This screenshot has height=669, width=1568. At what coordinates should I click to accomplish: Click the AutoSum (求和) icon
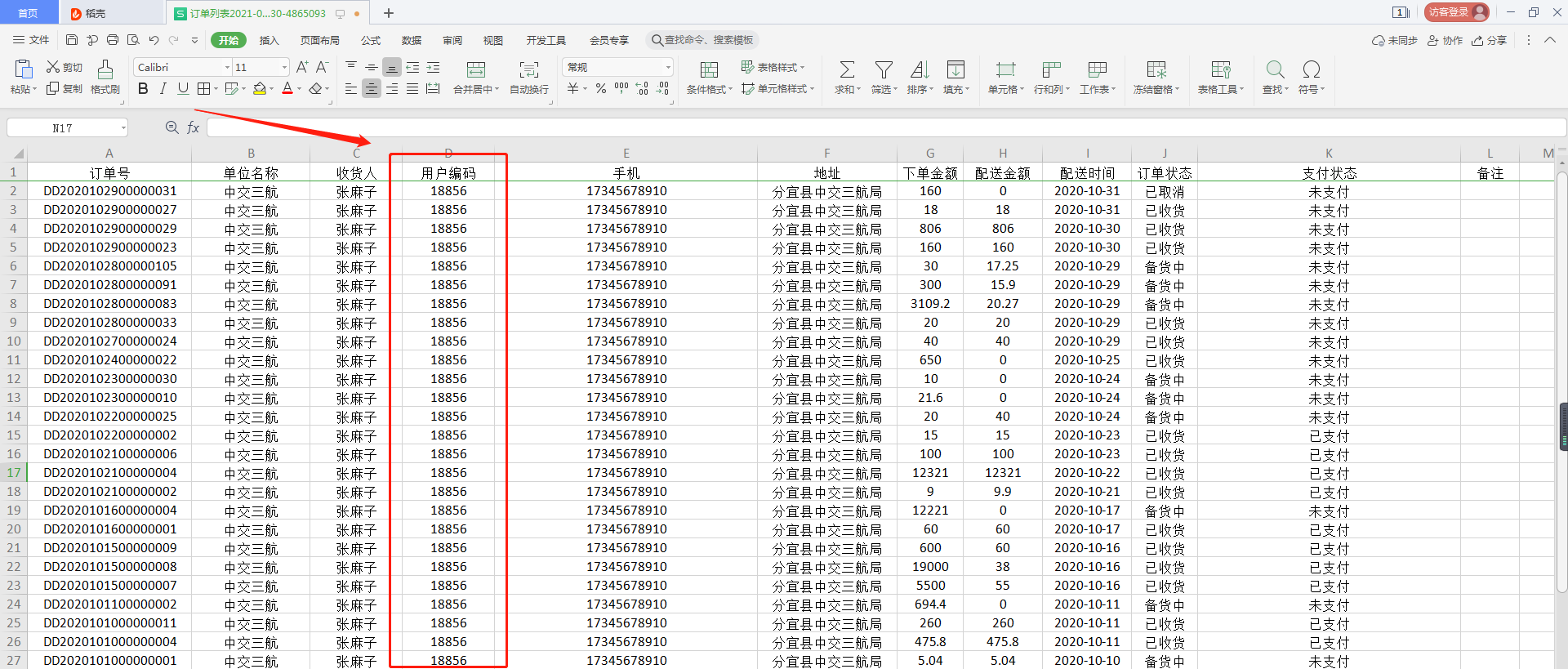tap(847, 70)
